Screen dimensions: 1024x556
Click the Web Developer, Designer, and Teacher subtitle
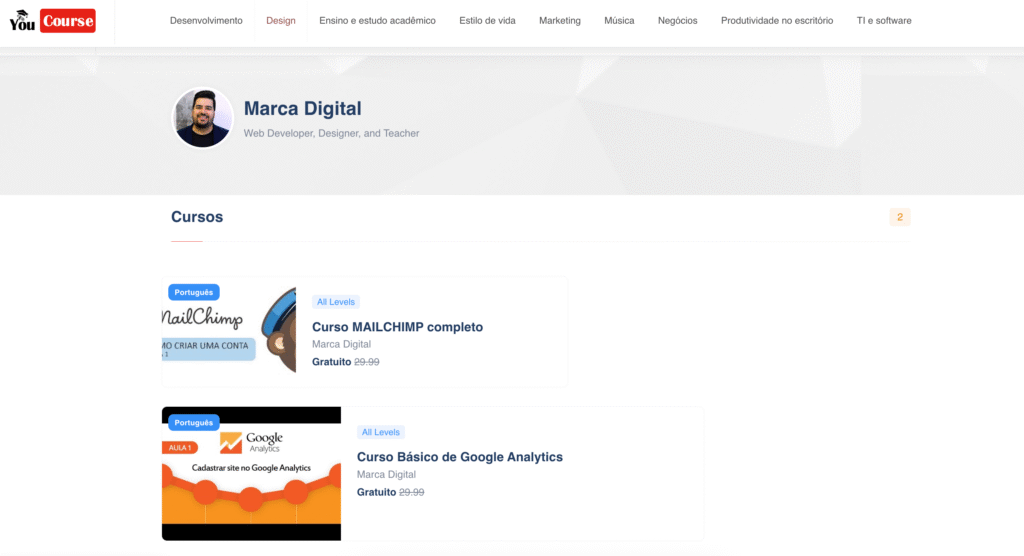click(x=331, y=133)
